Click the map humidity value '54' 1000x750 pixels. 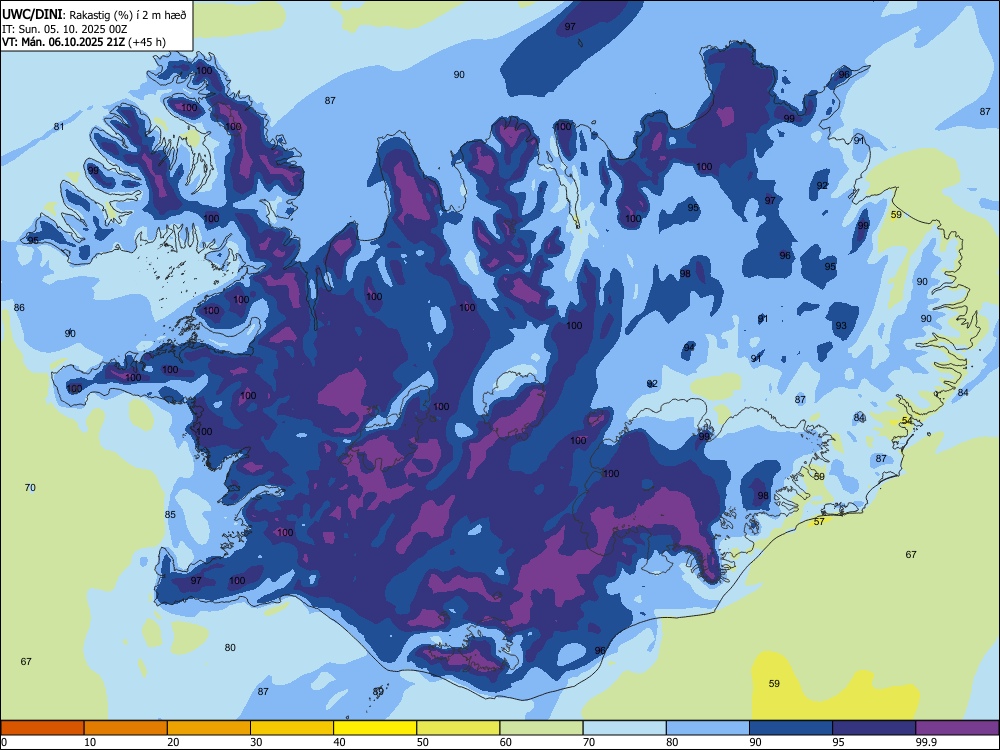pos(907,421)
